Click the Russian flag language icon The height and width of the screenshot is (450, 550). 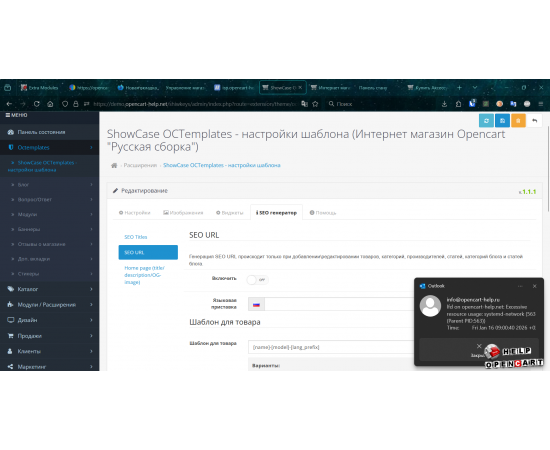pyautogui.click(x=256, y=304)
